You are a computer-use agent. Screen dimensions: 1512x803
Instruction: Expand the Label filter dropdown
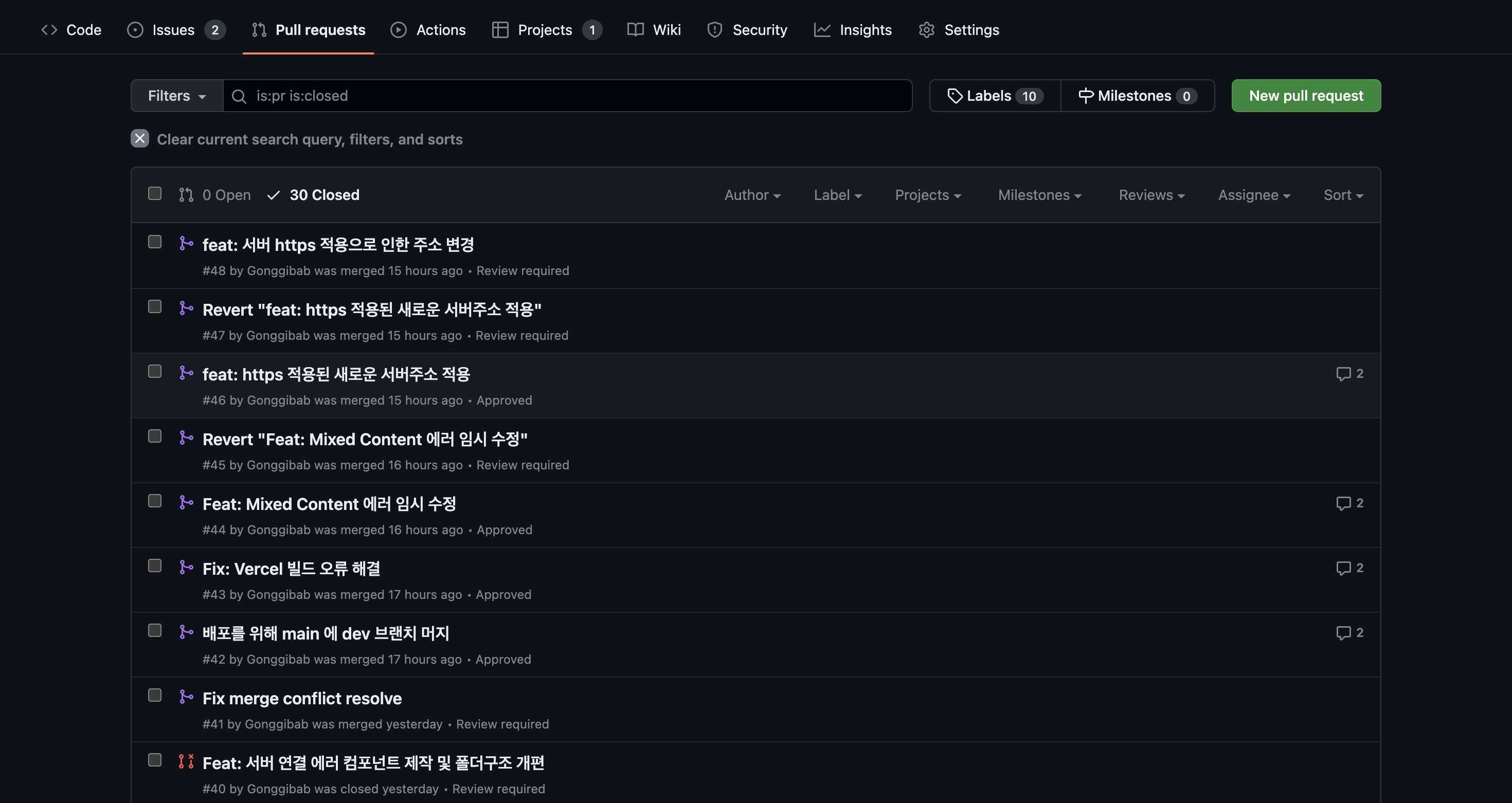pyautogui.click(x=838, y=195)
